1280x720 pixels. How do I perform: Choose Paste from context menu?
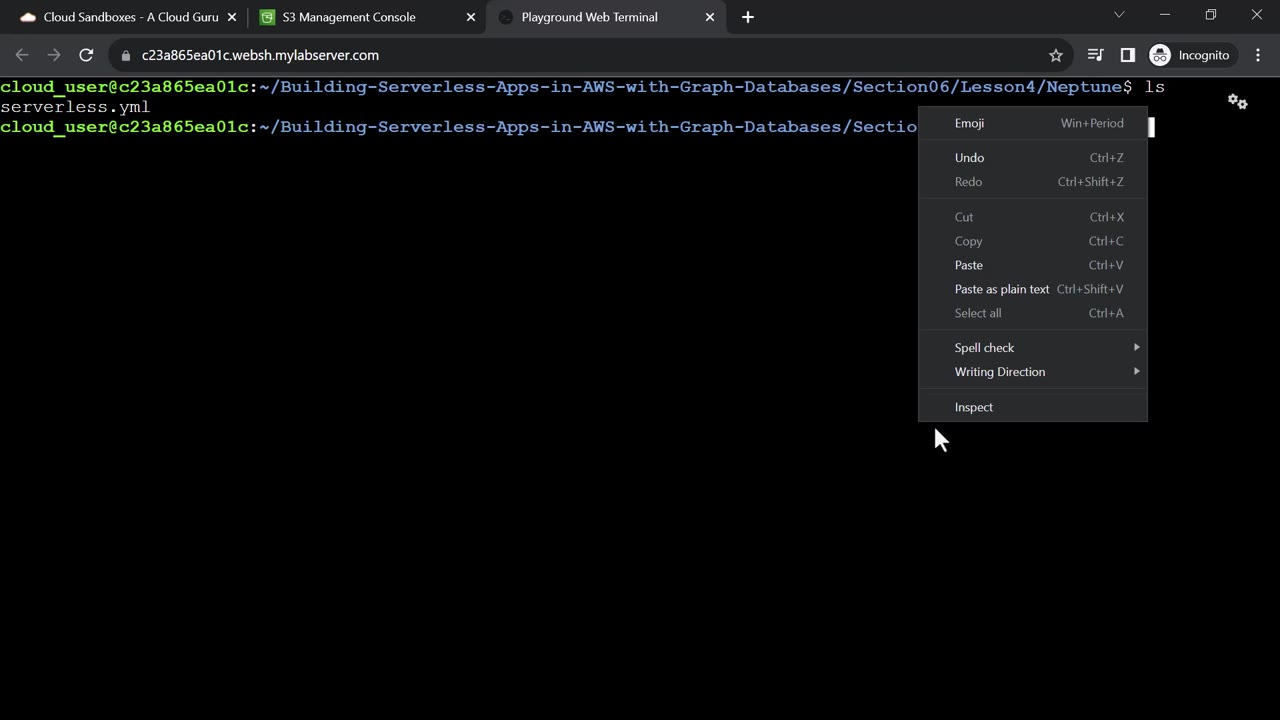(x=1033, y=265)
